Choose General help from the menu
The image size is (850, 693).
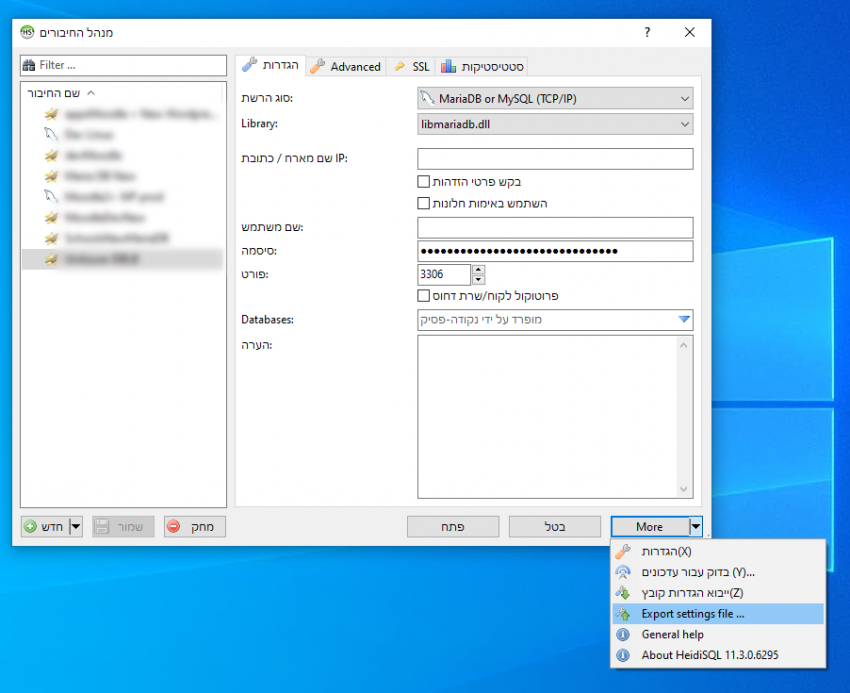pyautogui.click(x=718, y=634)
